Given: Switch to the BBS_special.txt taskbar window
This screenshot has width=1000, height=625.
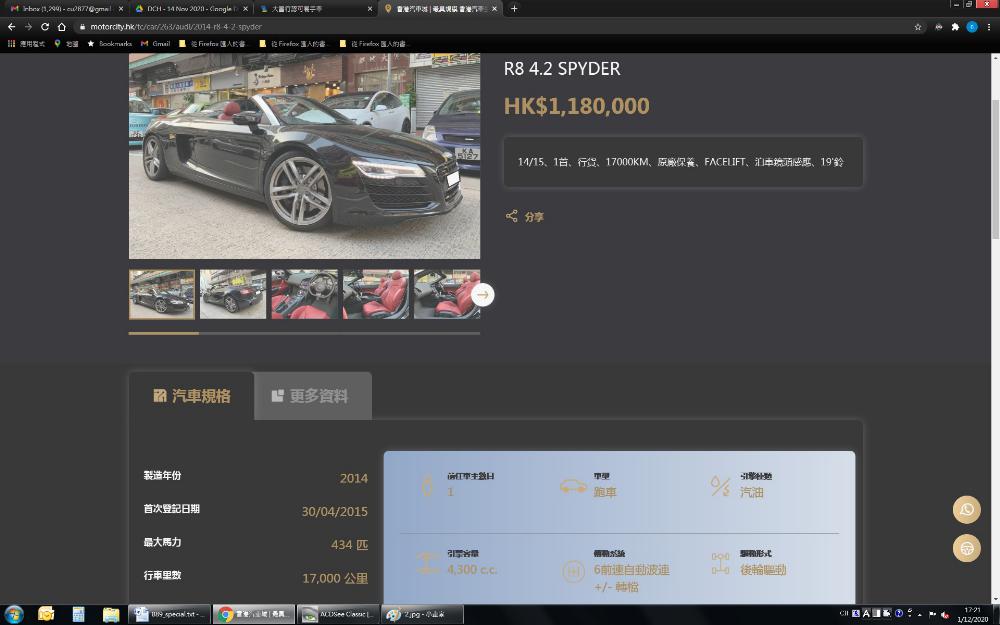Looking at the screenshot, I should pos(170,614).
